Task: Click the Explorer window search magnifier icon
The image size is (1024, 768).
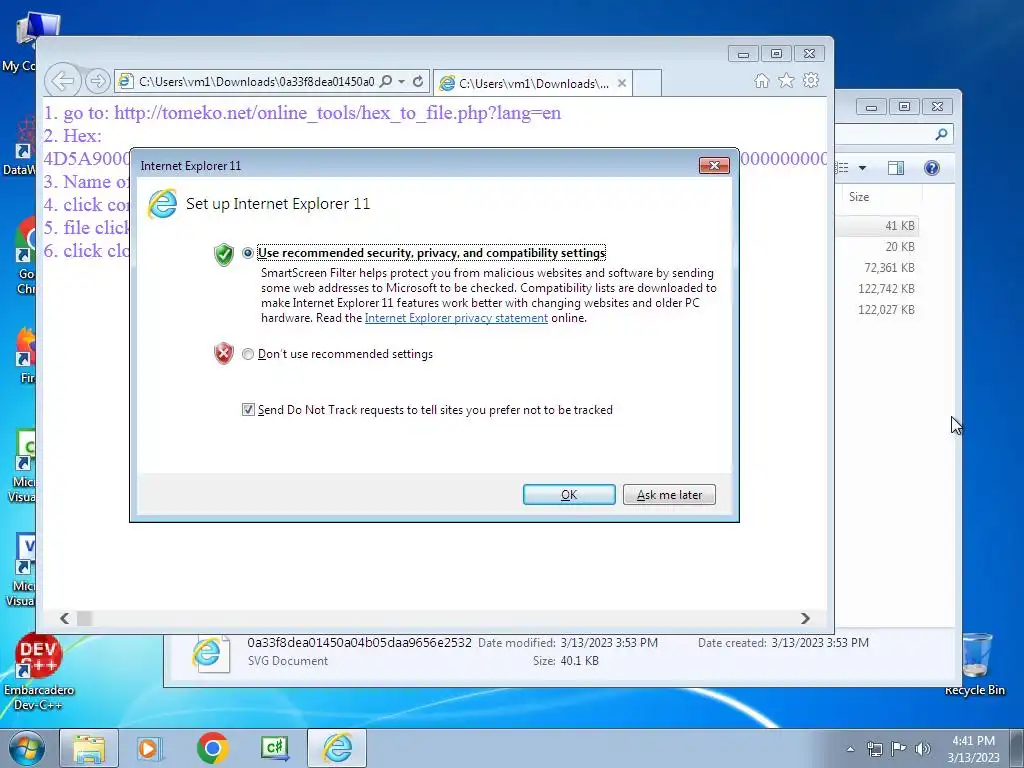Action: 941,135
